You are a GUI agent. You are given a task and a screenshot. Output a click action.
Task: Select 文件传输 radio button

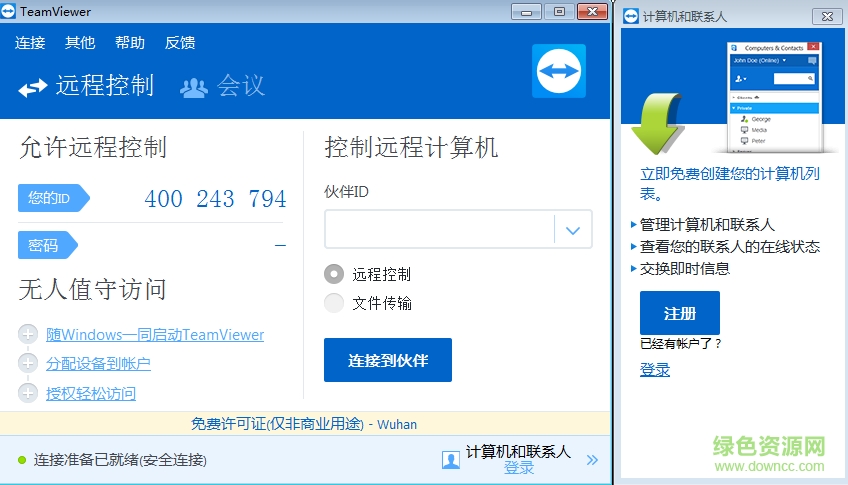point(334,303)
